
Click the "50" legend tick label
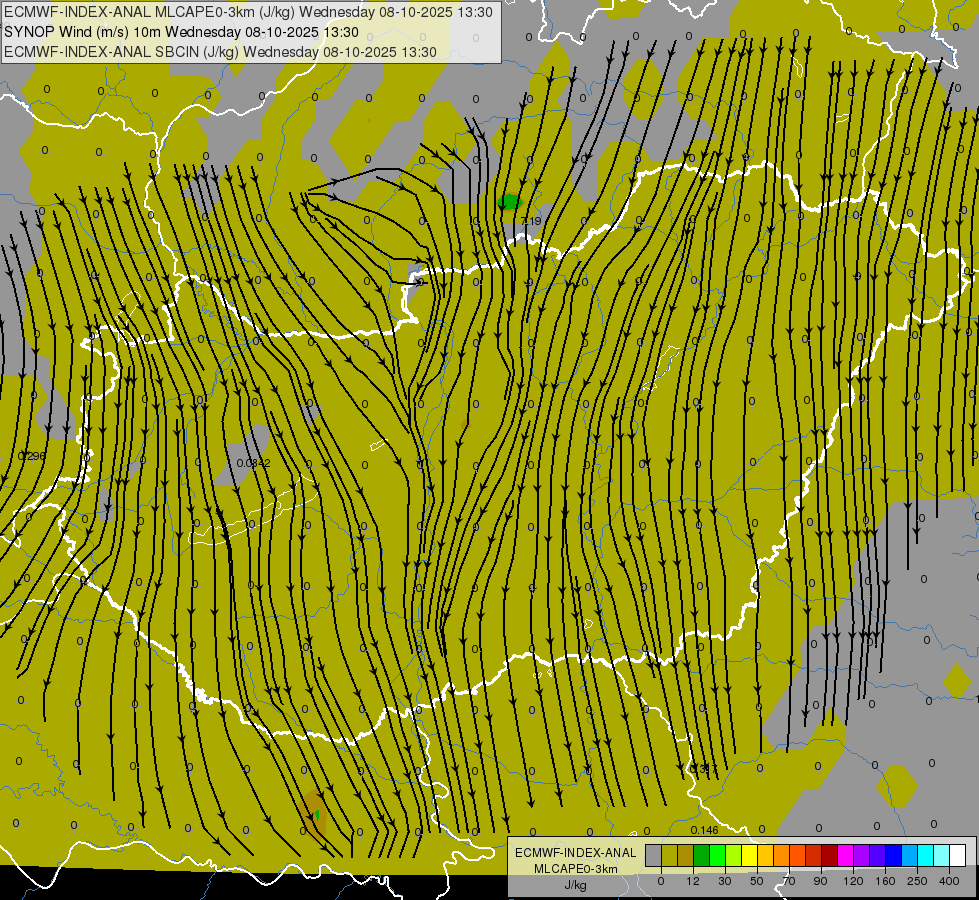[x=757, y=881]
